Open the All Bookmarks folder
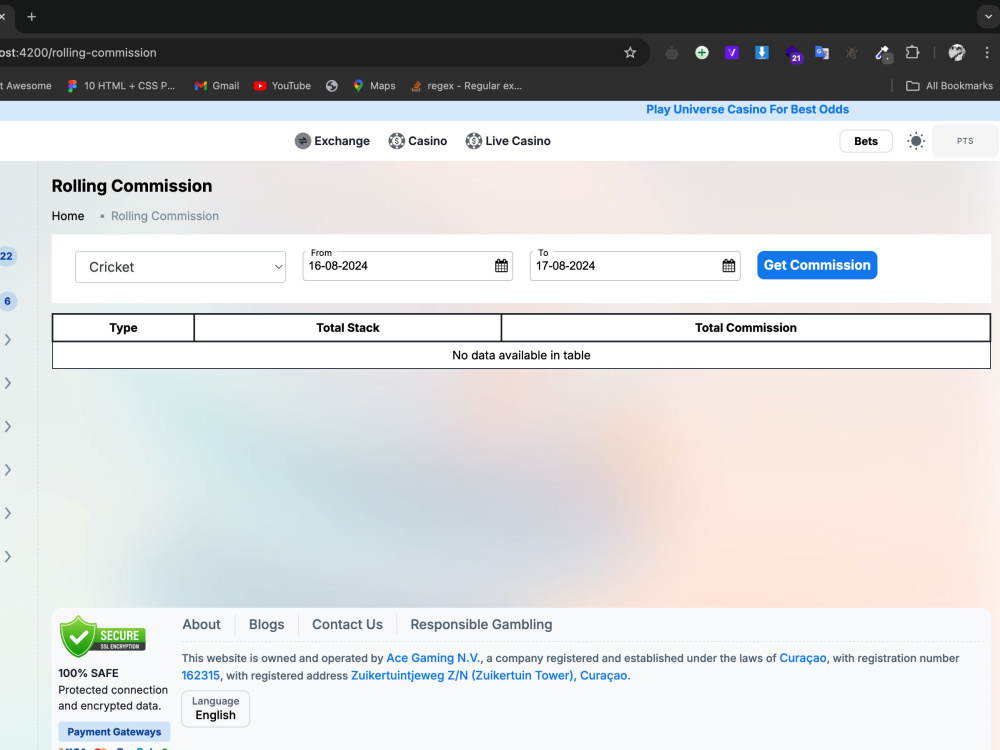This screenshot has width=1000, height=750. click(950, 85)
